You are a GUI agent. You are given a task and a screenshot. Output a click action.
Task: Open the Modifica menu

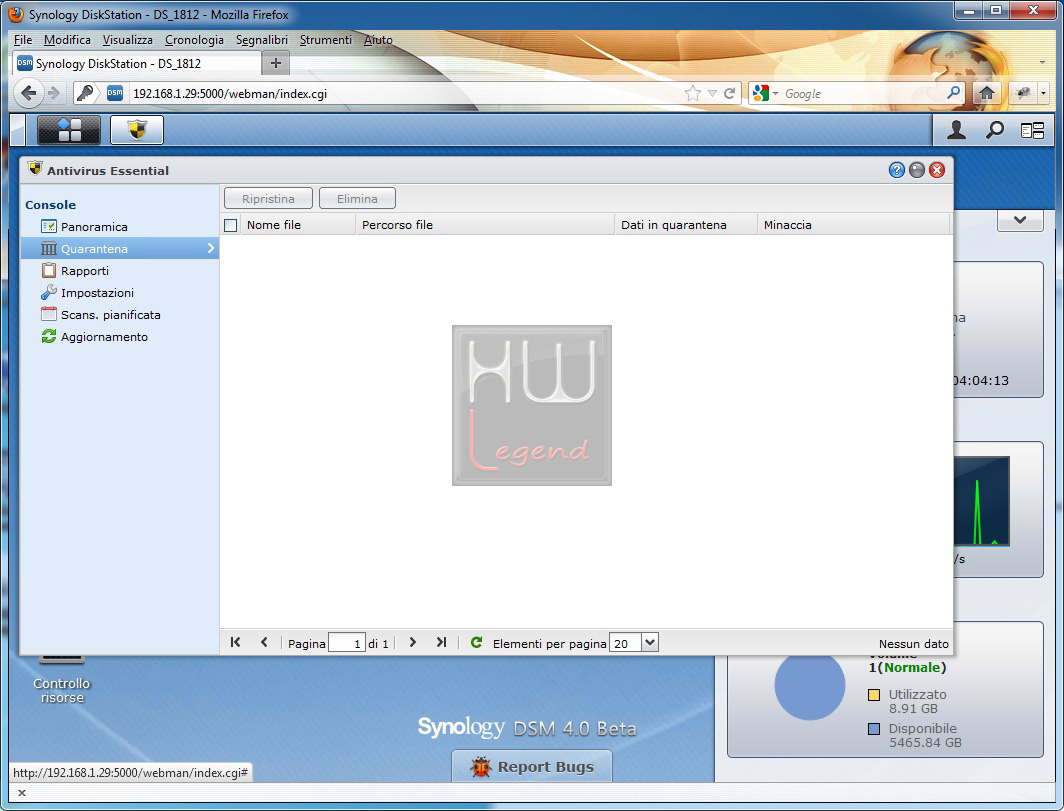click(67, 40)
